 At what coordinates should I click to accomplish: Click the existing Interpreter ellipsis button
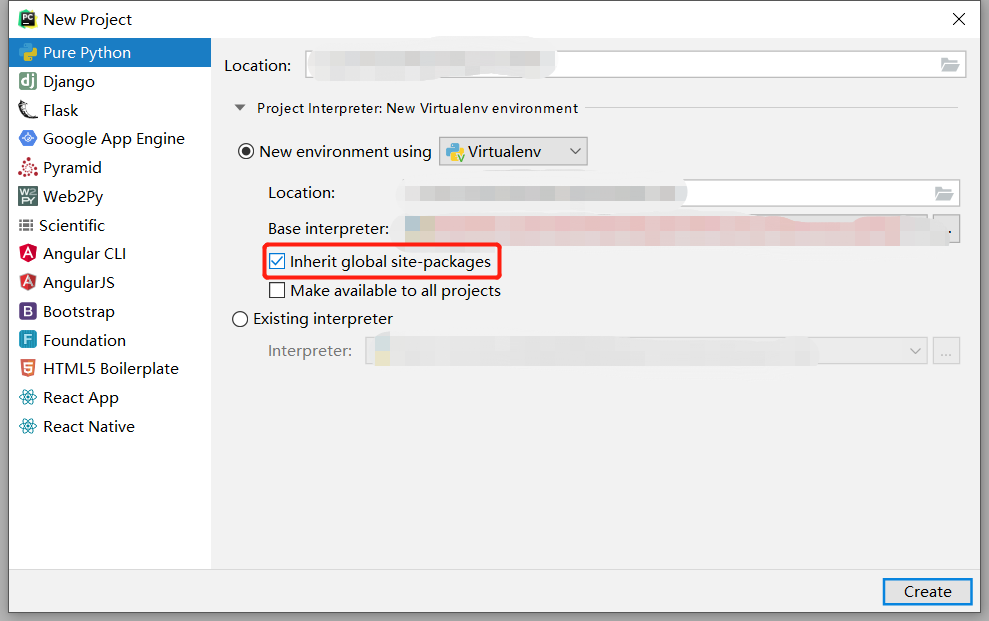[946, 351]
